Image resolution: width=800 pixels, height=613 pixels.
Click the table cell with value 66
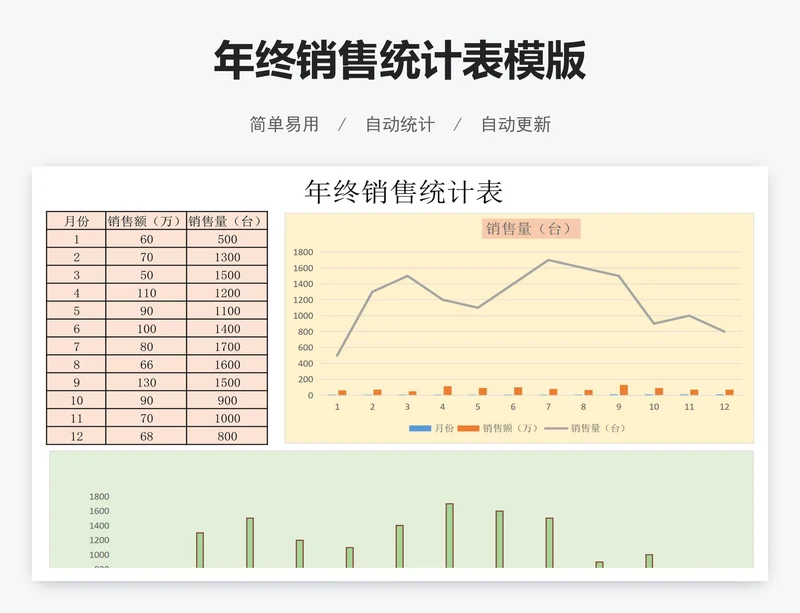pyautogui.click(x=146, y=364)
